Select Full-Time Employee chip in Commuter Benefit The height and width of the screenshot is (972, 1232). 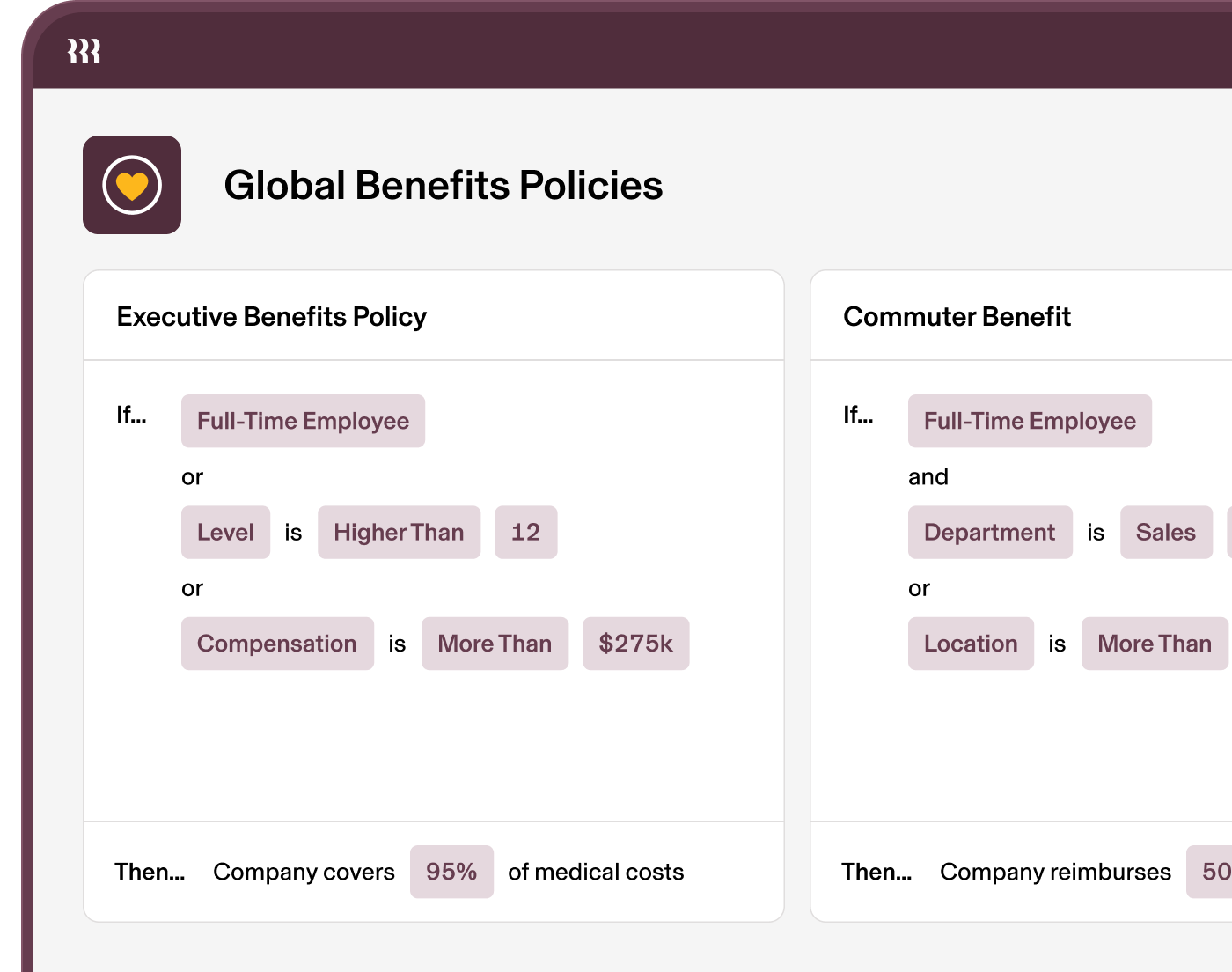pyautogui.click(x=1030, y=421)
